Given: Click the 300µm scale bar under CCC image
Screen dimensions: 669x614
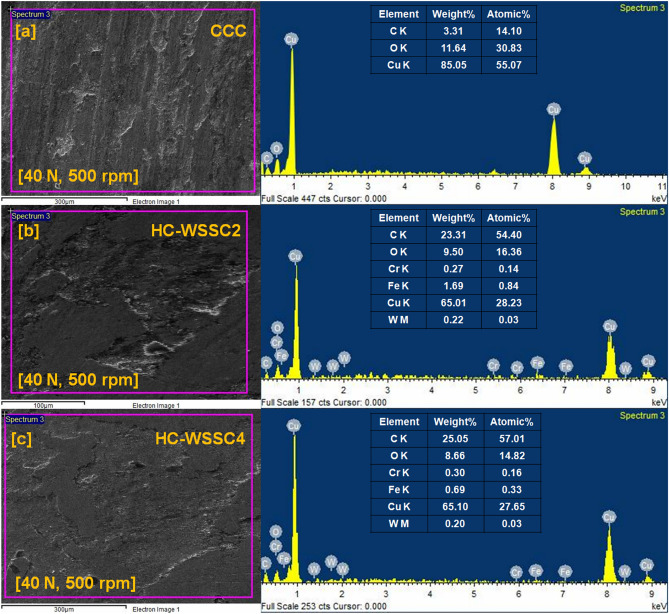Looking at the screenshot, I should tap(64, 200).
